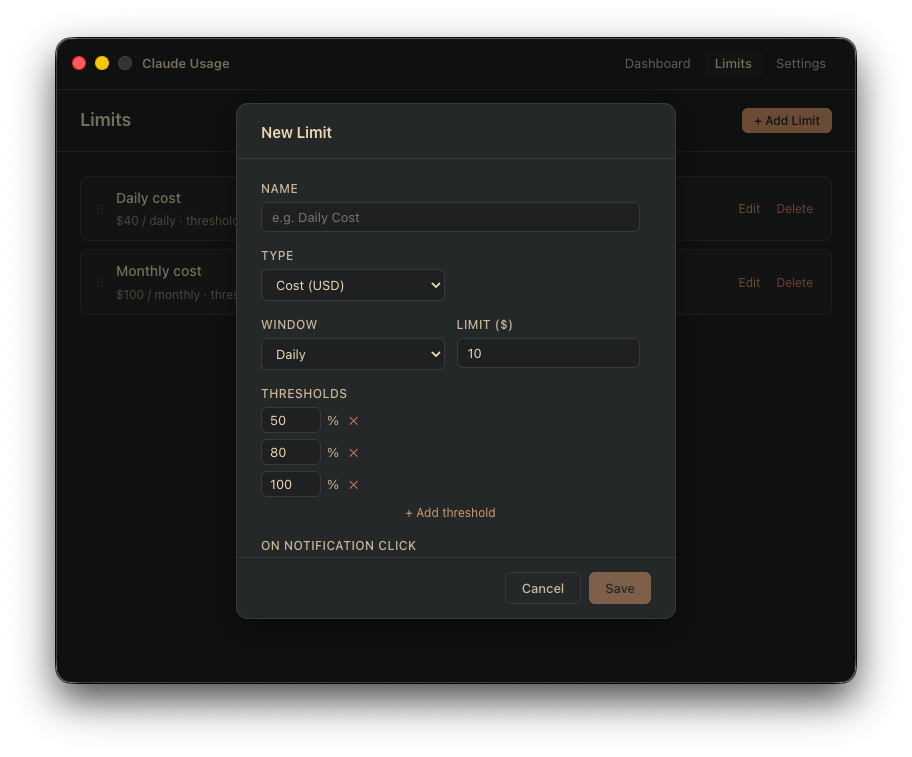Open the Settings tab

coord(800,63)
